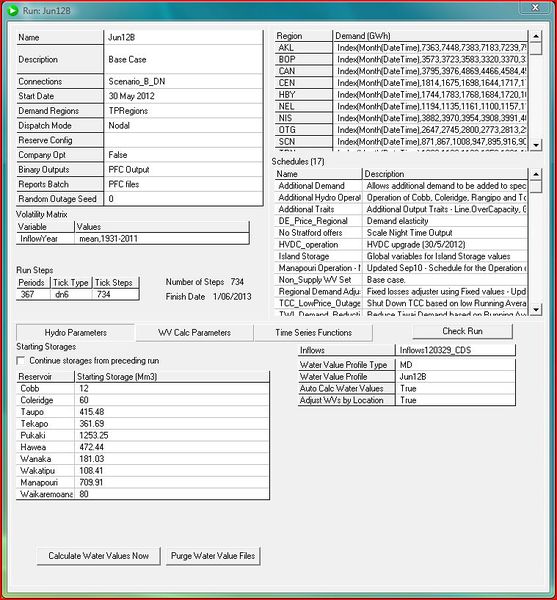
Task: Click the Description value Base Case
Action: [x=183, y=59]
